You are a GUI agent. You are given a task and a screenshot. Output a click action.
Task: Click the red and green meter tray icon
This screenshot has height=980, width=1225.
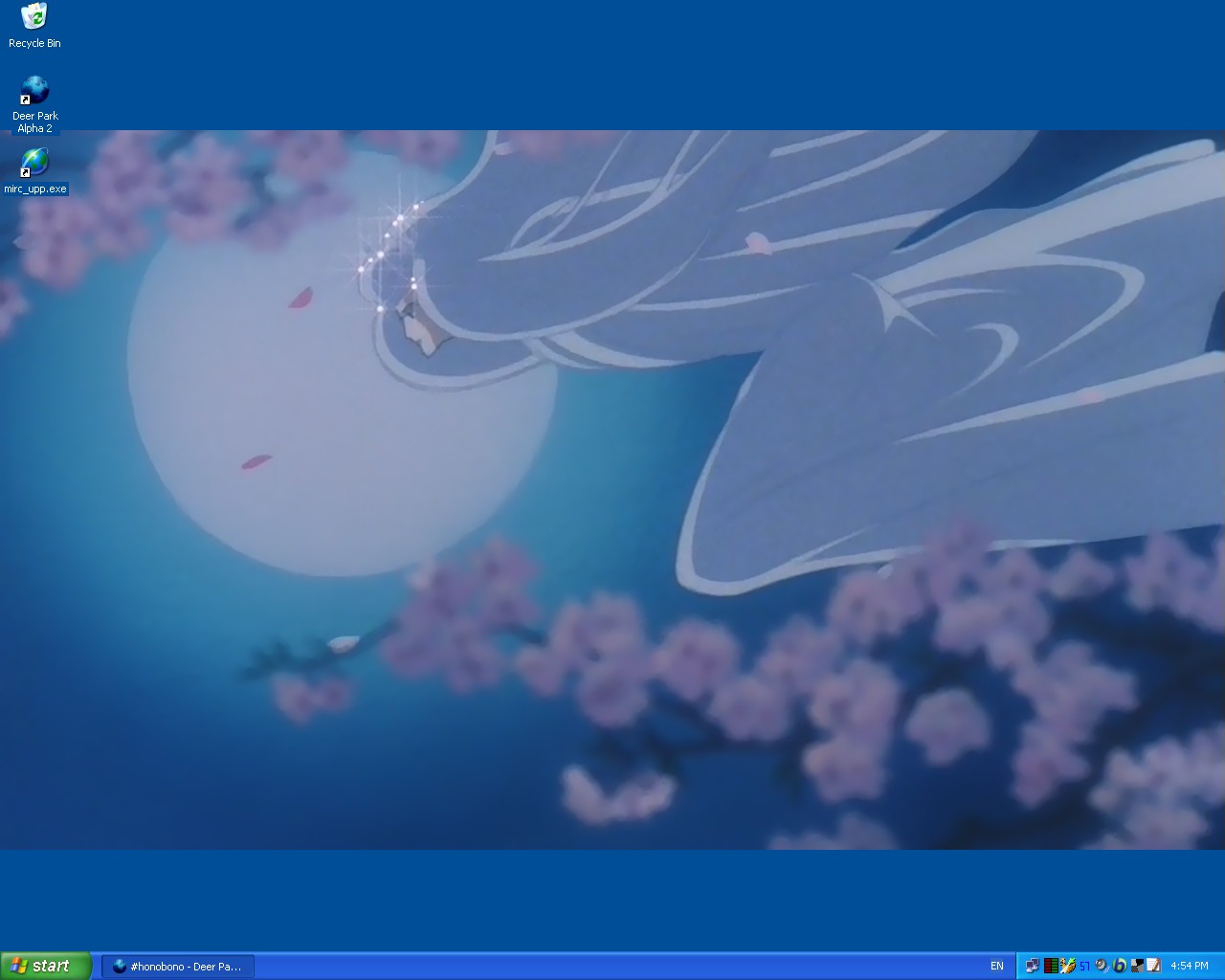[1050, 966]
